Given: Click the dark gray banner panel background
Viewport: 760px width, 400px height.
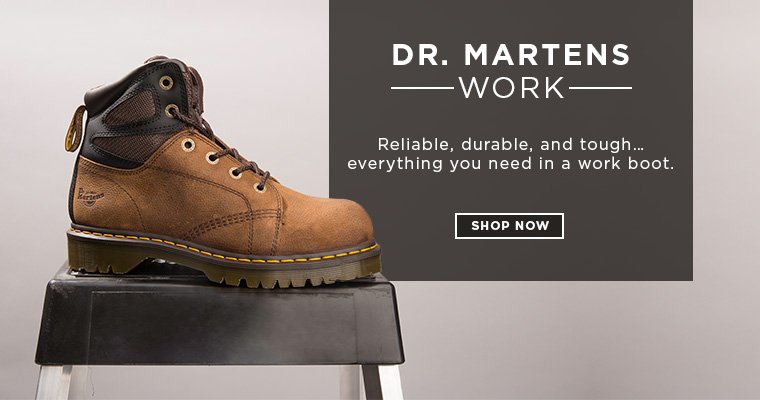Looking at the screenshot, I should tap(511, 257).
